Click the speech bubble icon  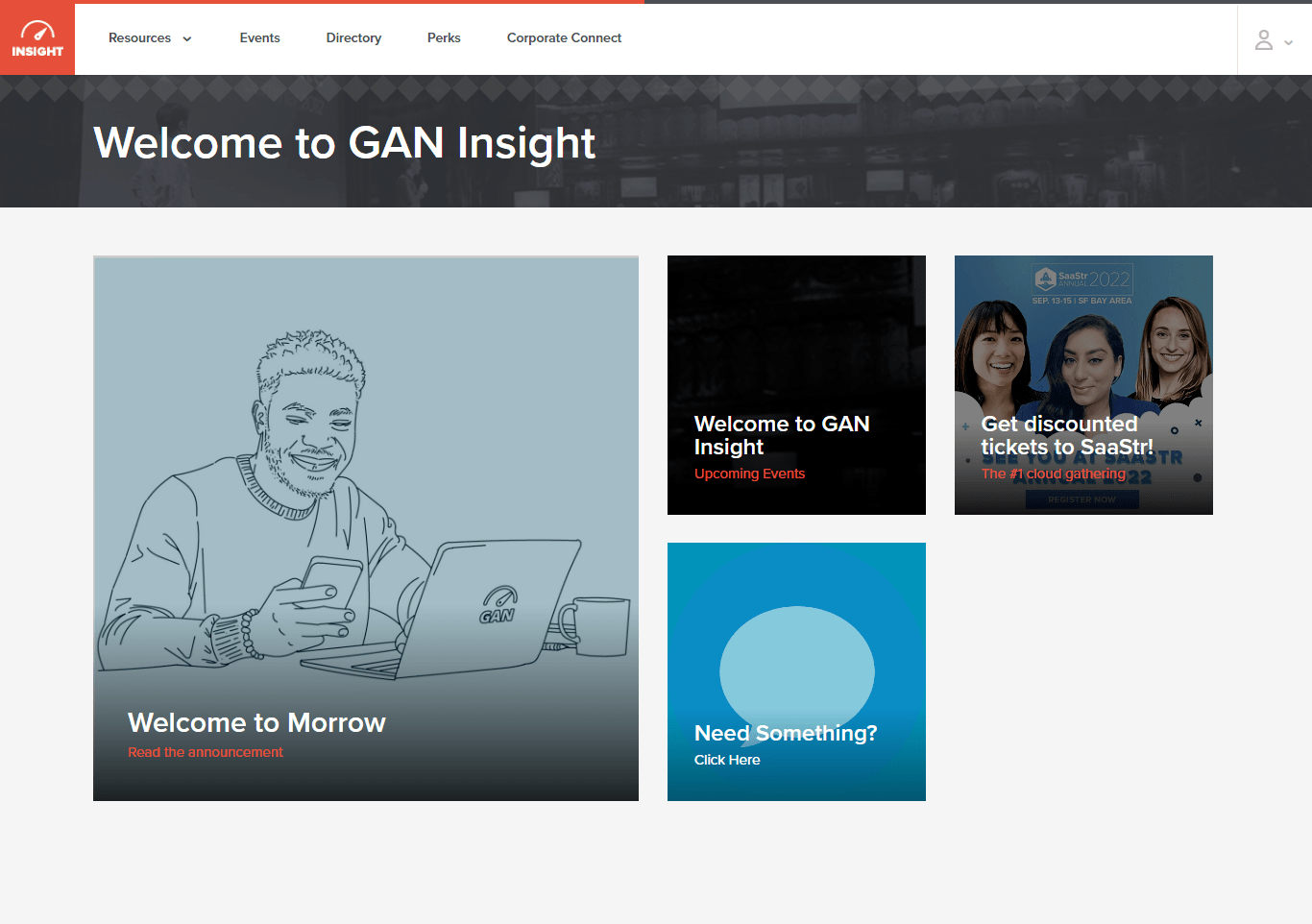click(x=796, y=668)
